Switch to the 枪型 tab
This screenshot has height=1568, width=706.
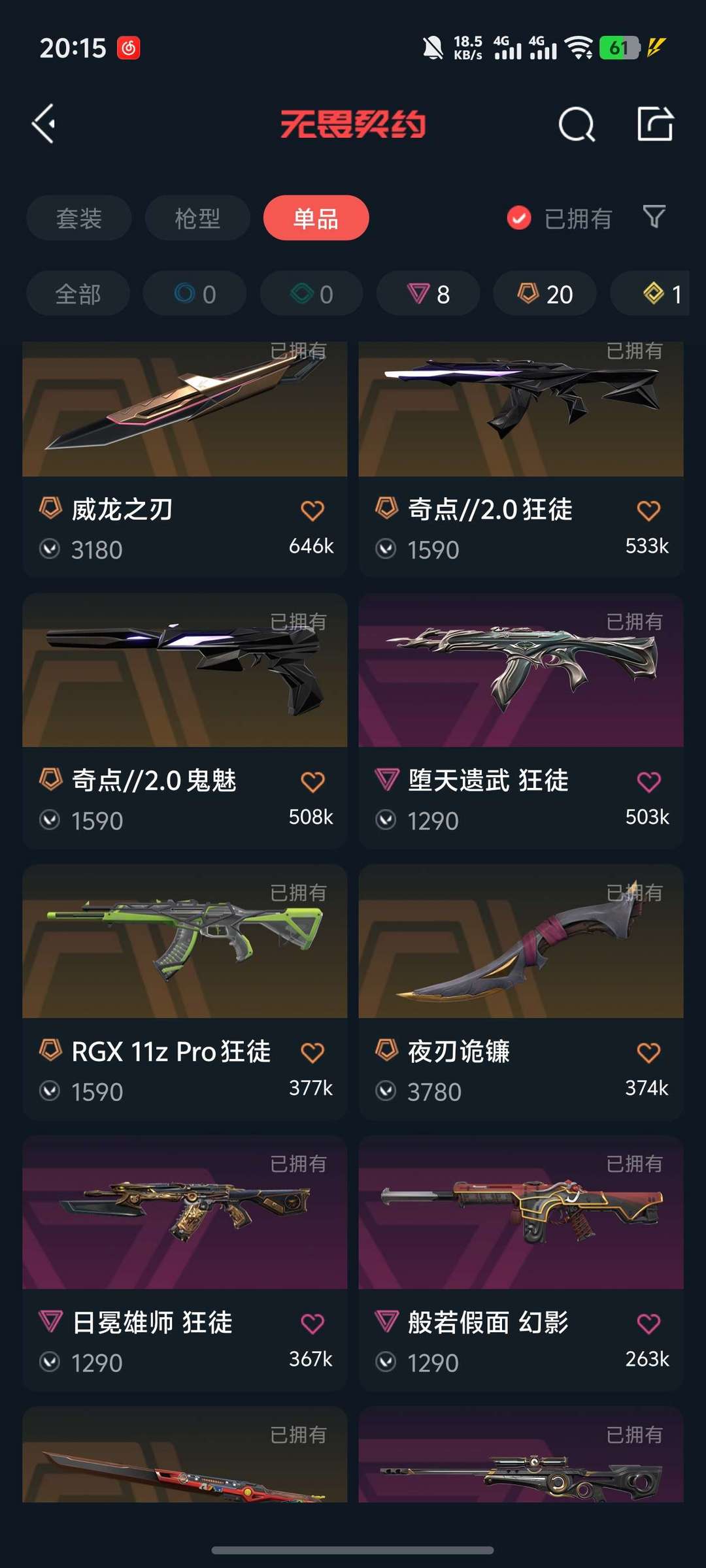(x=197, y=218)
